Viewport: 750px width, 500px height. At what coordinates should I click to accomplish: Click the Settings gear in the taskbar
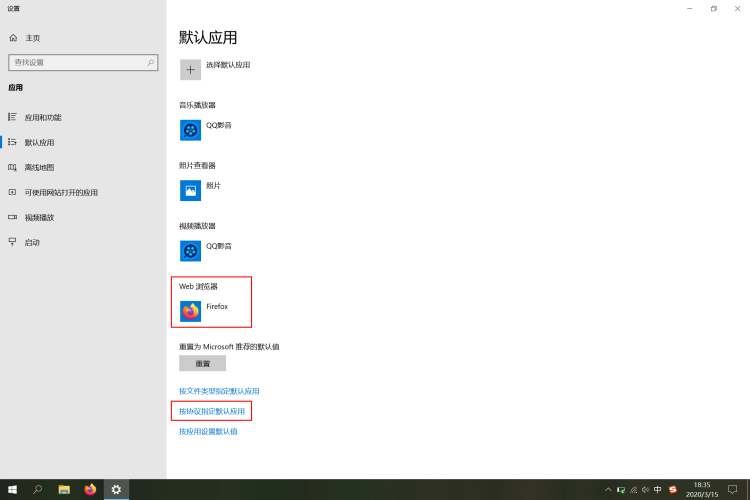[x=116, y=489]
